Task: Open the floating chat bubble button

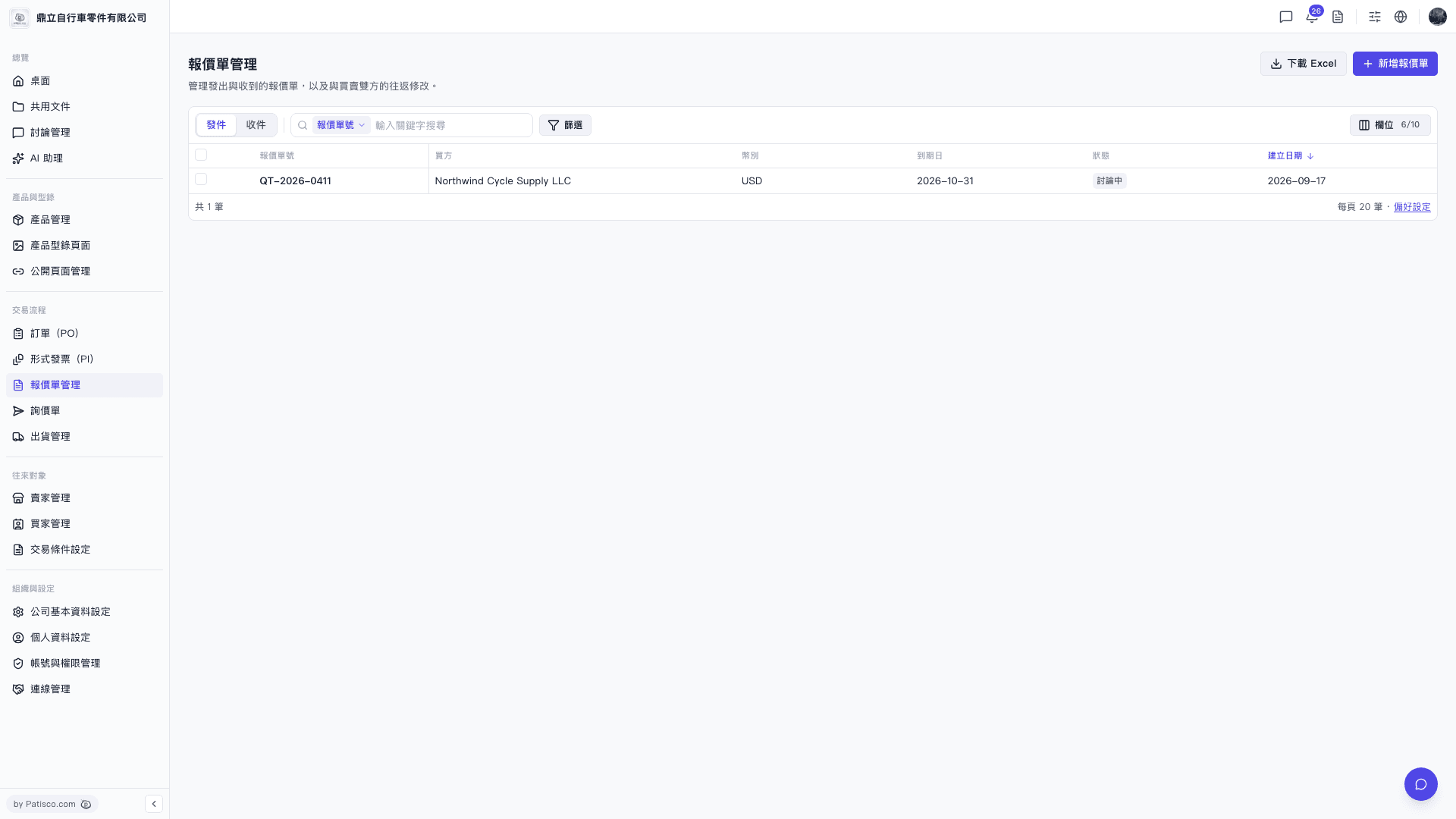Action: [1421, 784]
